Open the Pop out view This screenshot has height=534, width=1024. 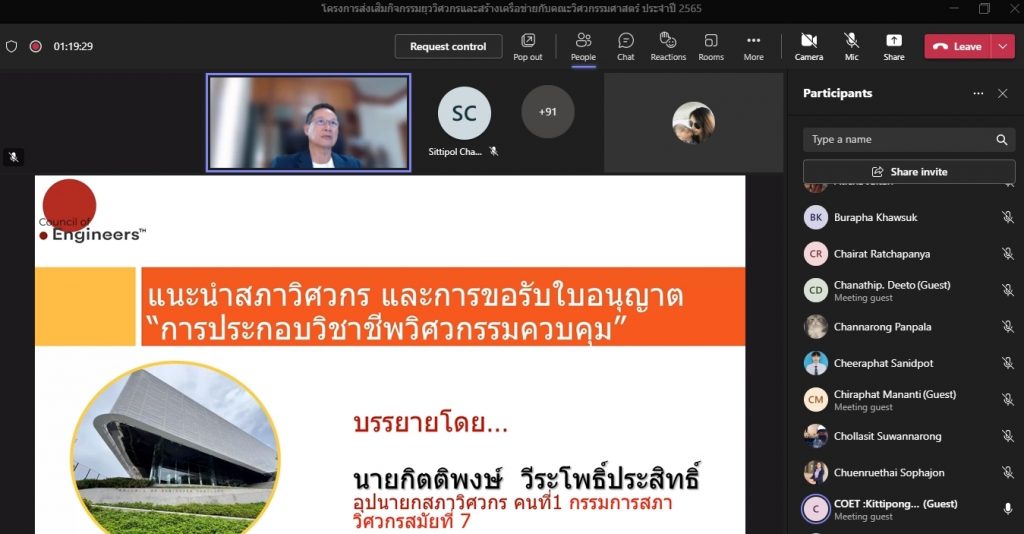527,46
